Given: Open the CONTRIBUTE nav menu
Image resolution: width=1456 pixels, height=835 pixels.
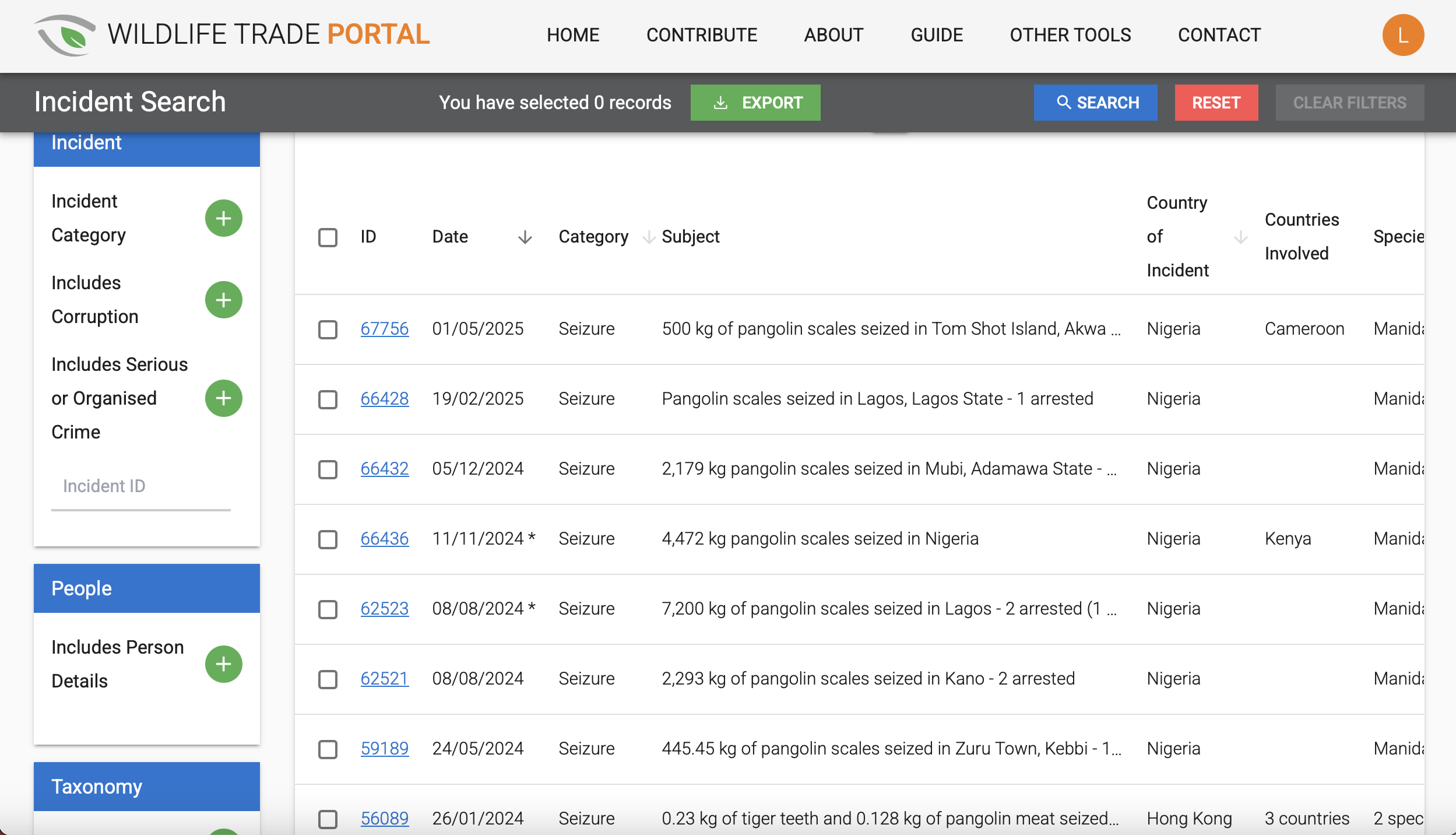Looking at the screenshot, I should [701, 35].
